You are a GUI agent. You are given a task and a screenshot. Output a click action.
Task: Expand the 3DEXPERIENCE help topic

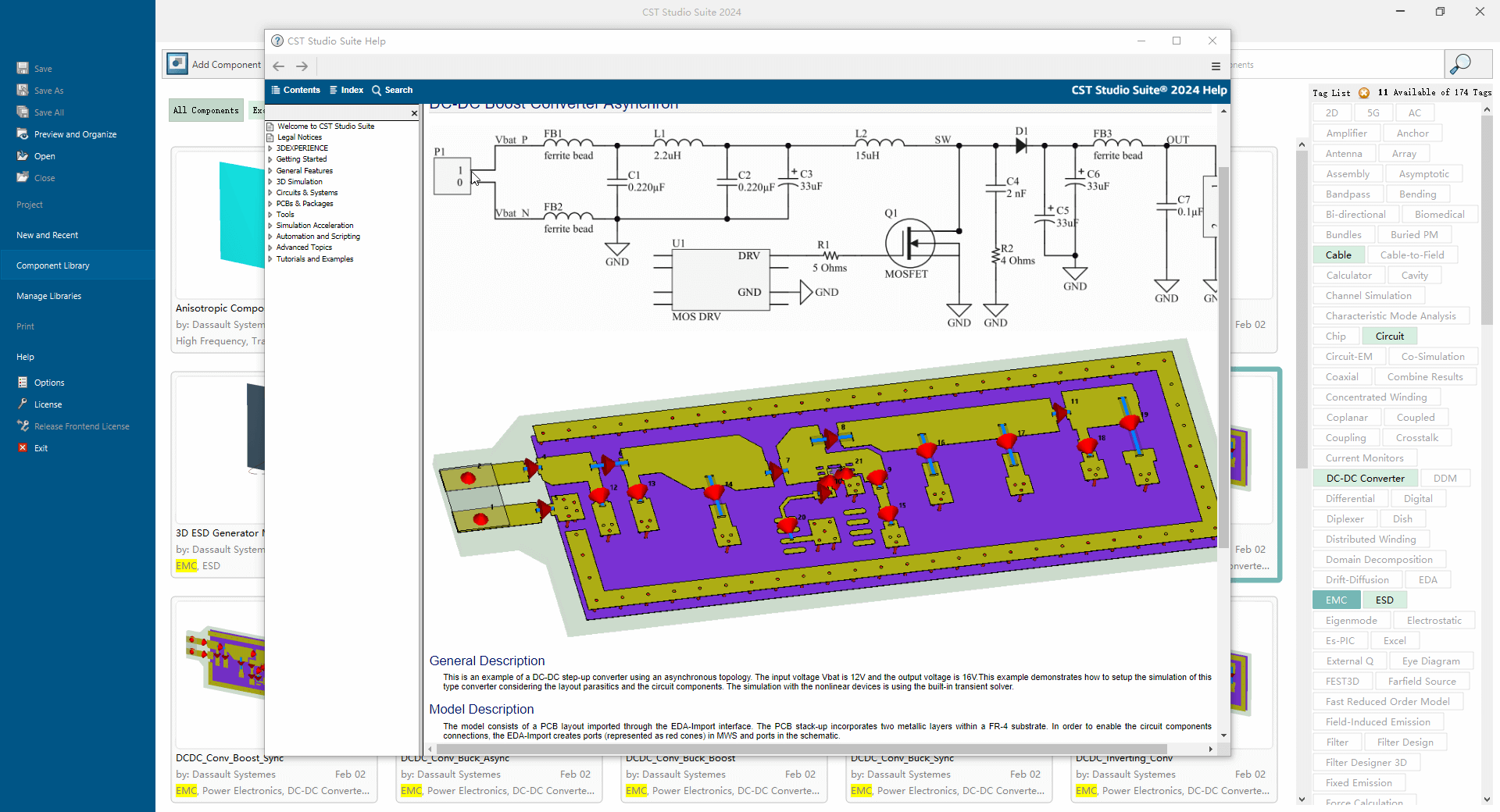click(270, 148)
